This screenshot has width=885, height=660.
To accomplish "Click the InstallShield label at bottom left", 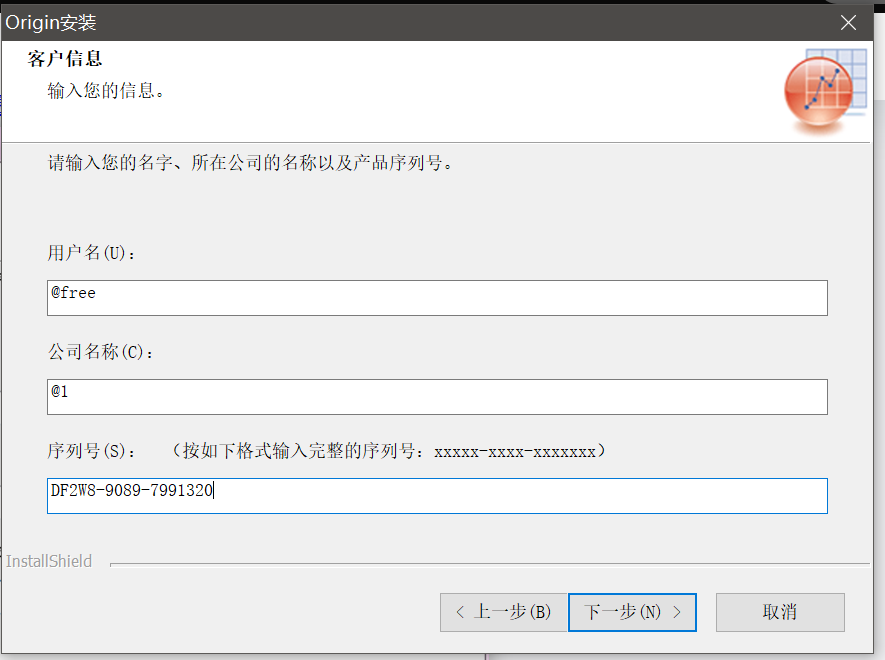I will pos(49,561).
